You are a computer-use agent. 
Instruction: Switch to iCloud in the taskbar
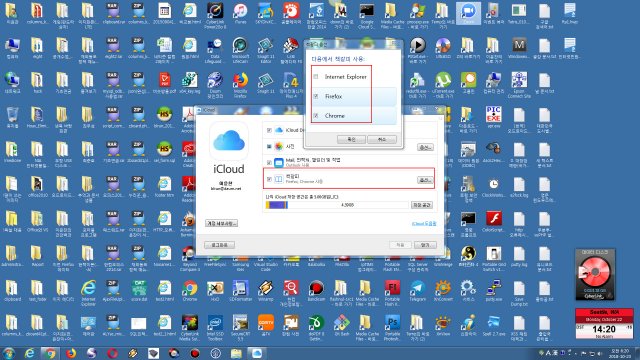pos(256,353)
